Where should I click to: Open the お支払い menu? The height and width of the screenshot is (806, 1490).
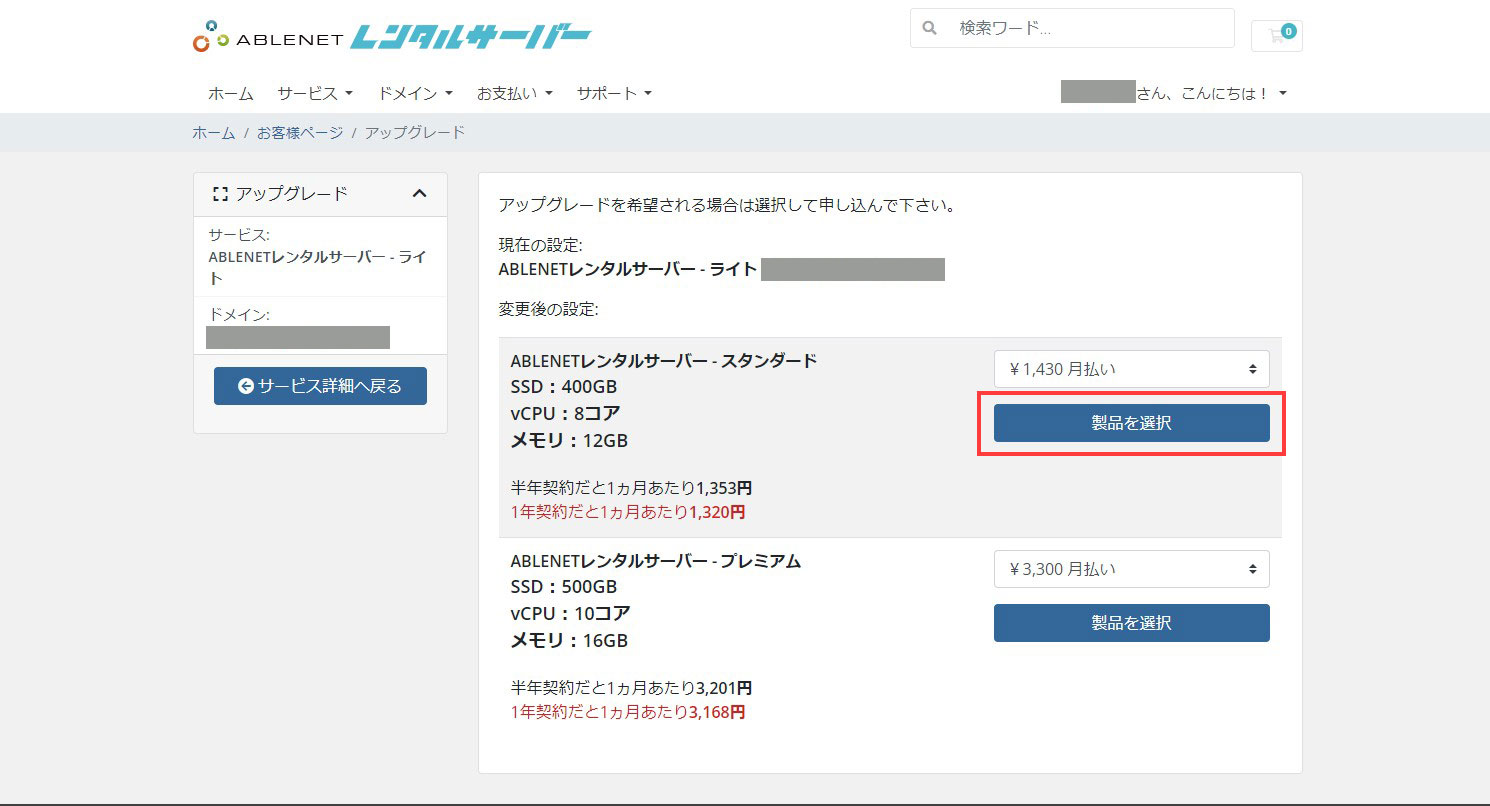[x=514, y=93]
